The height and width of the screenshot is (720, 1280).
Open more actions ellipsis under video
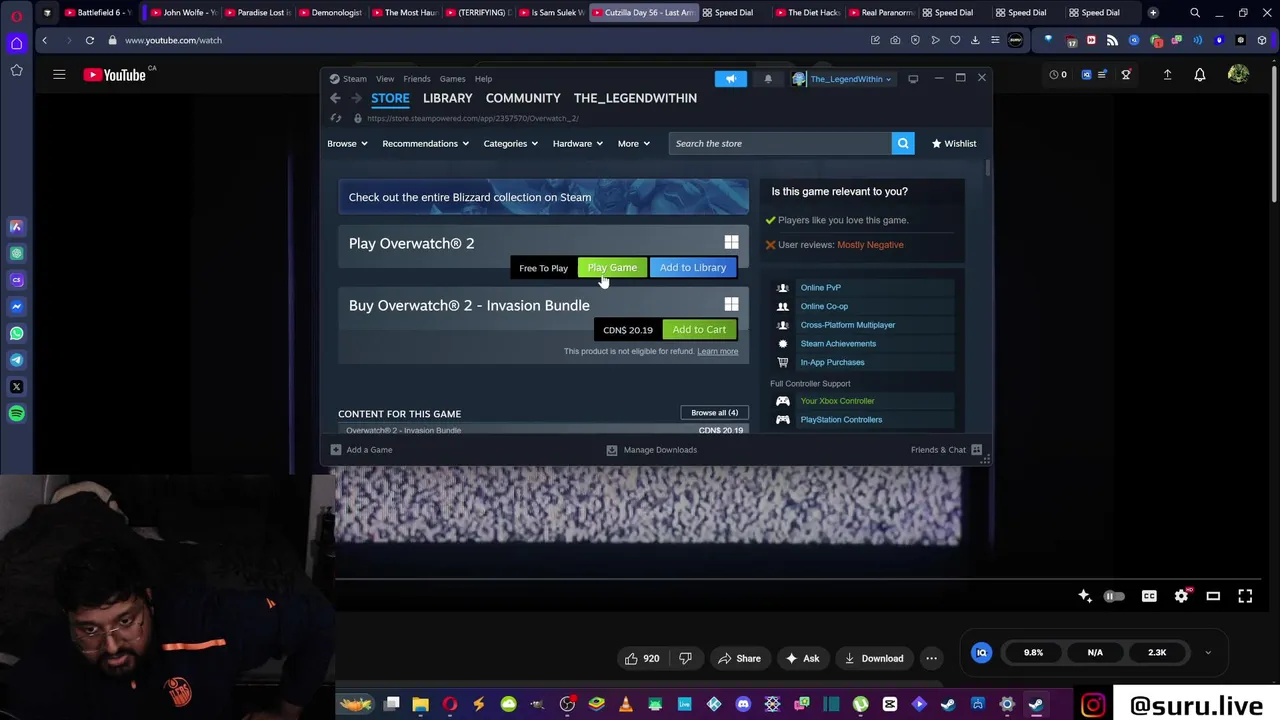pyautogui.click(x=931, y=658)
